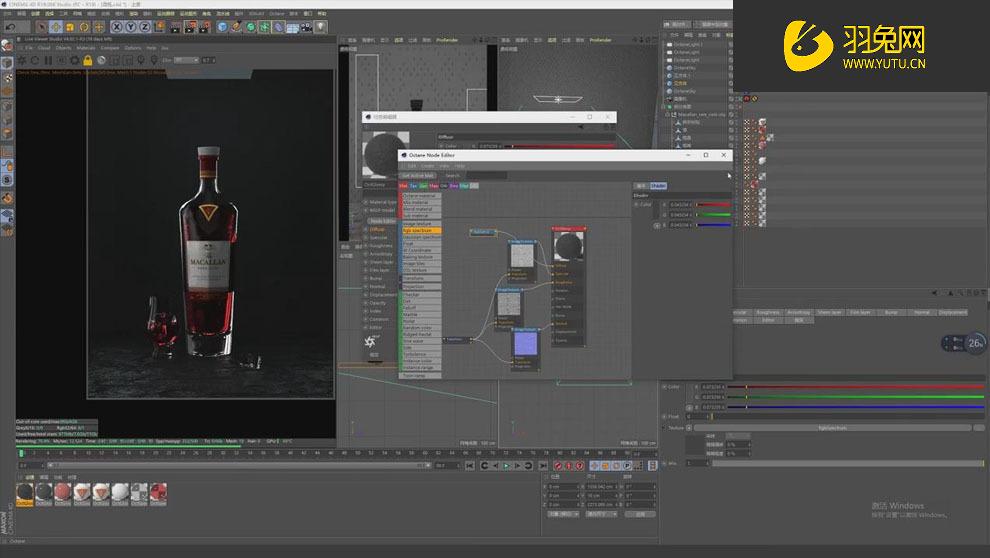The image size is (990, 558).
Task: Select Rgb spectrum in node list
Action: pos(420,230)
